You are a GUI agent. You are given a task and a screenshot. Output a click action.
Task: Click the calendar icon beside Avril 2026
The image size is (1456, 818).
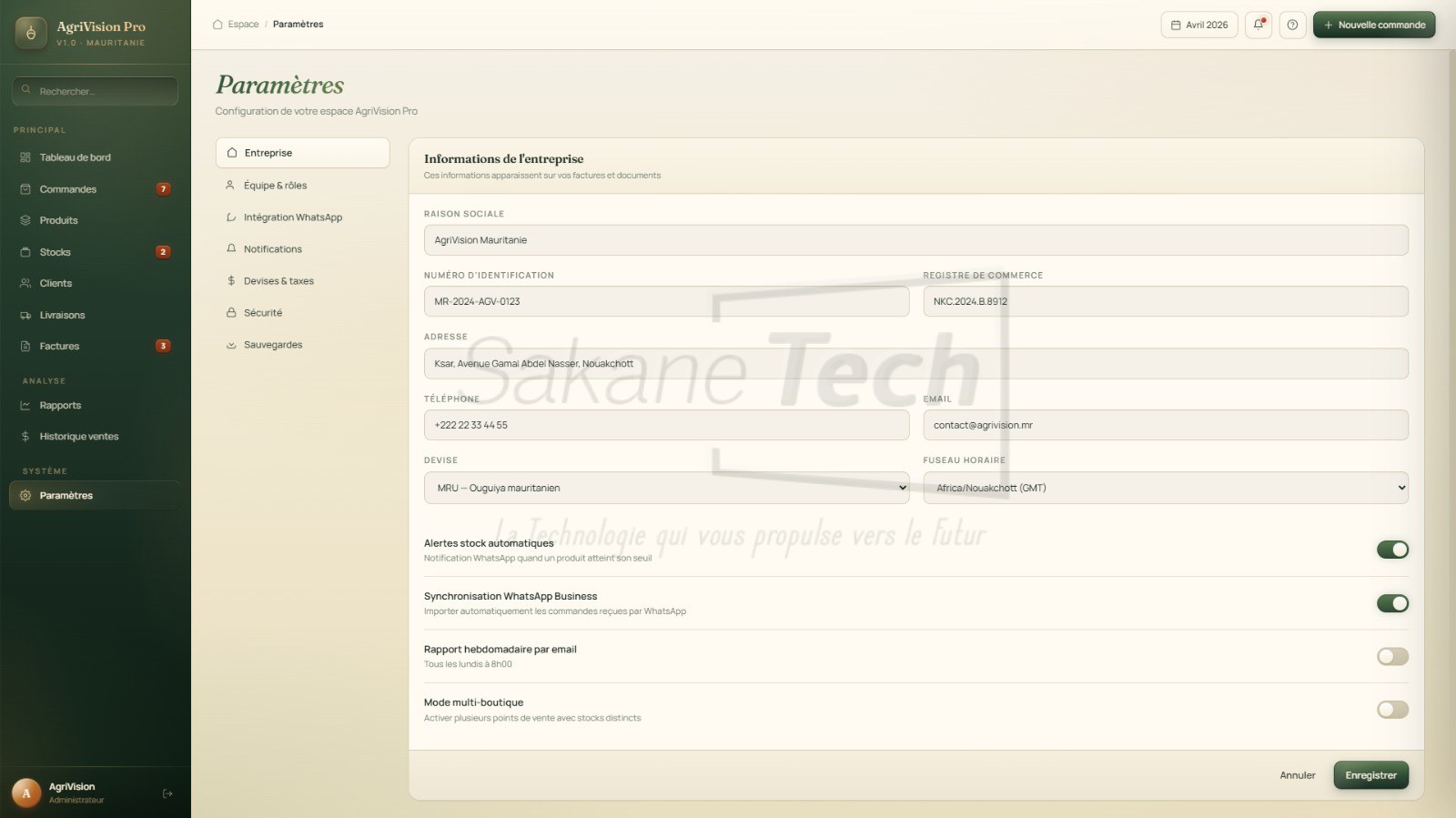1176,25
